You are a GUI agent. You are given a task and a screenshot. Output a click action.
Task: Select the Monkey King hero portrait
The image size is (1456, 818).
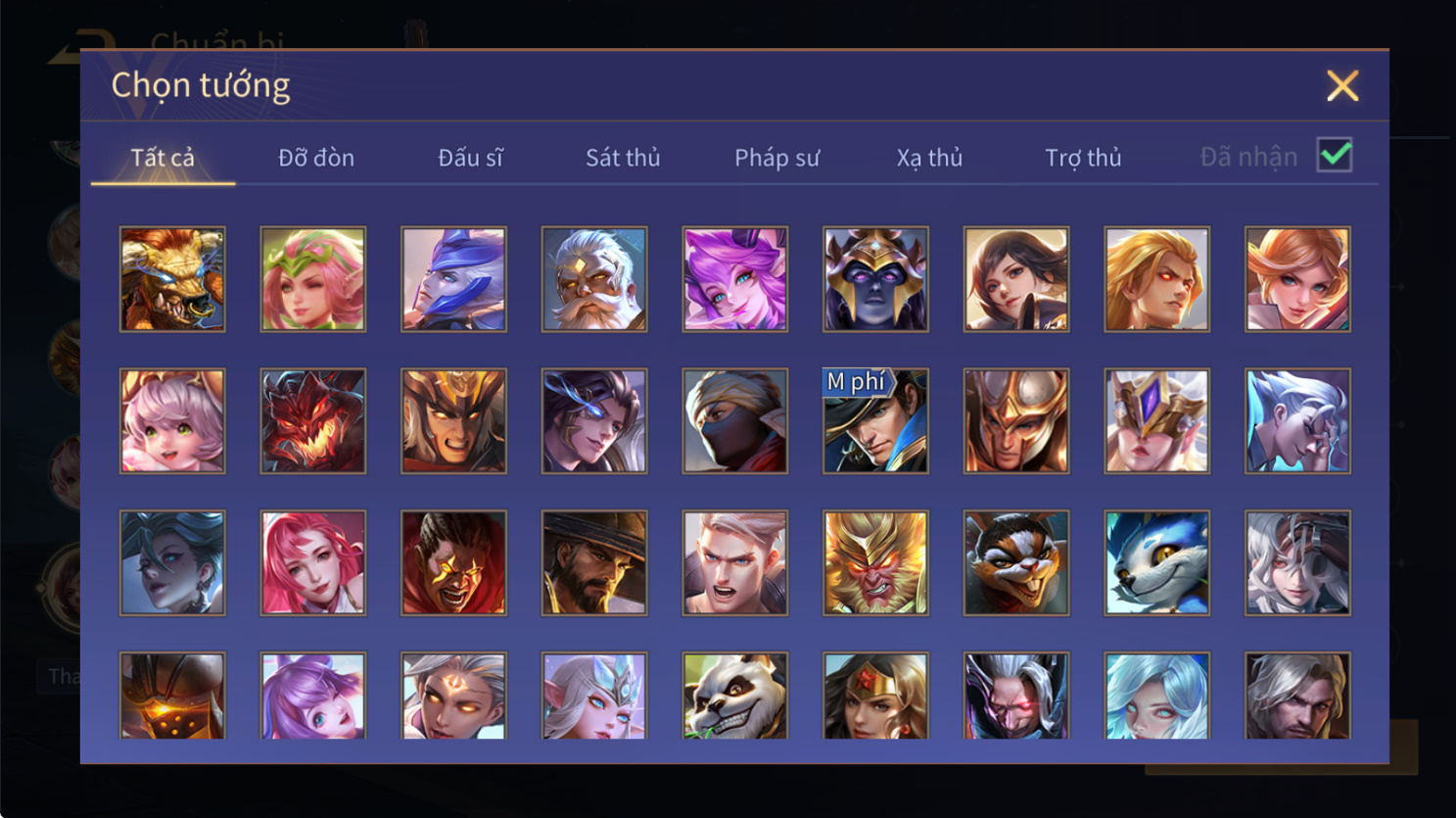point(875,563)
